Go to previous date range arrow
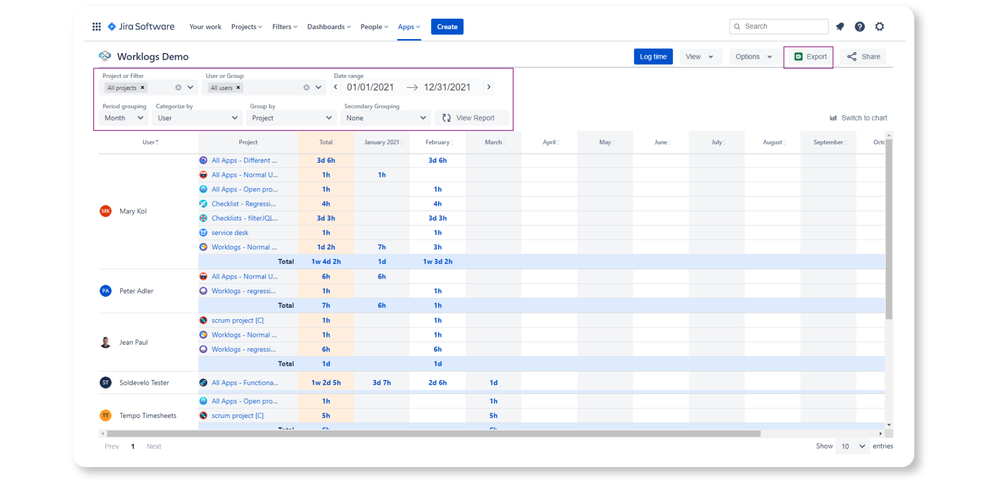The image size is (998, 484). [336, 87]
